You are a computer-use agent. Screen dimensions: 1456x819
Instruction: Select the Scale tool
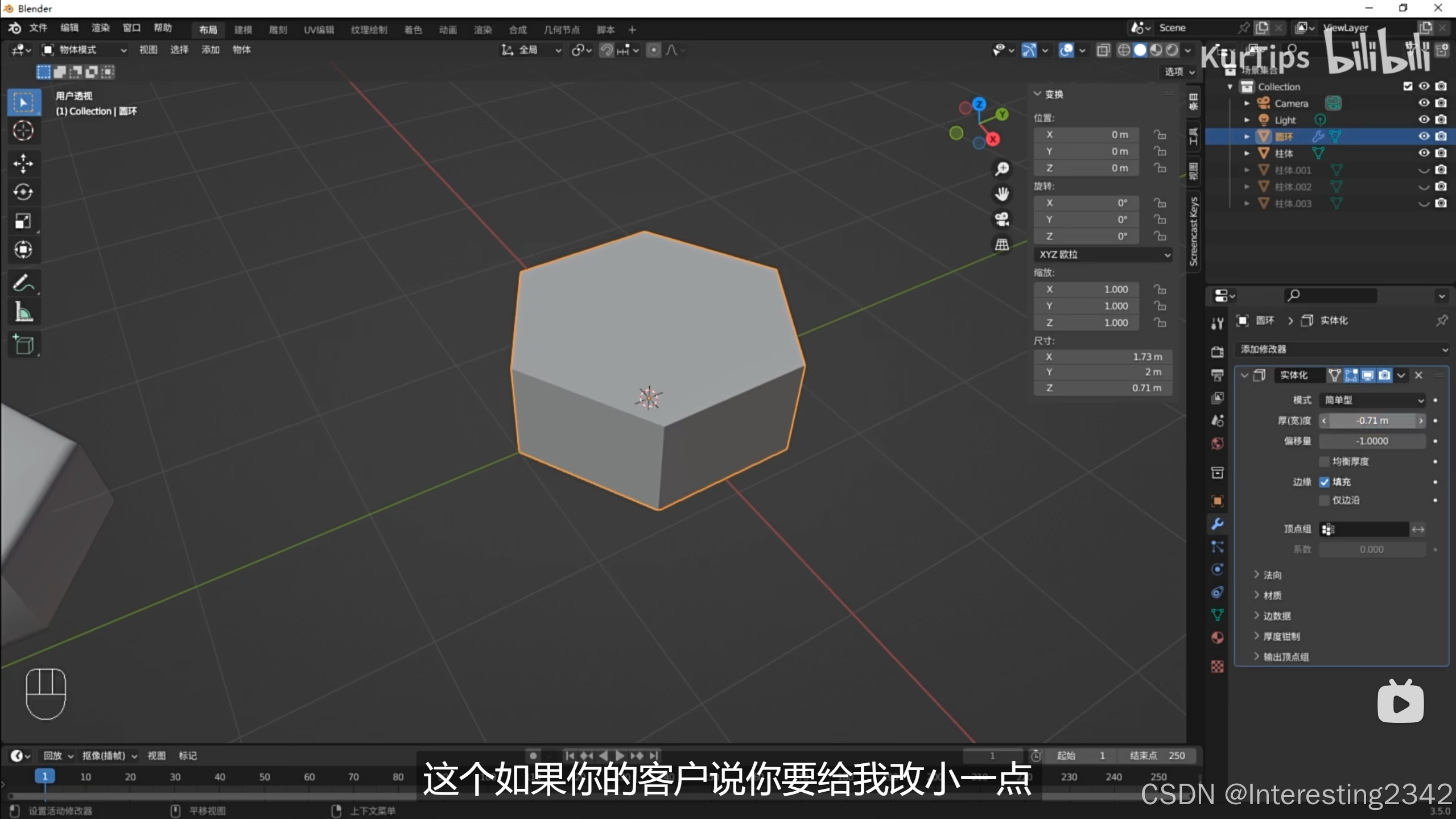(23, 221)
